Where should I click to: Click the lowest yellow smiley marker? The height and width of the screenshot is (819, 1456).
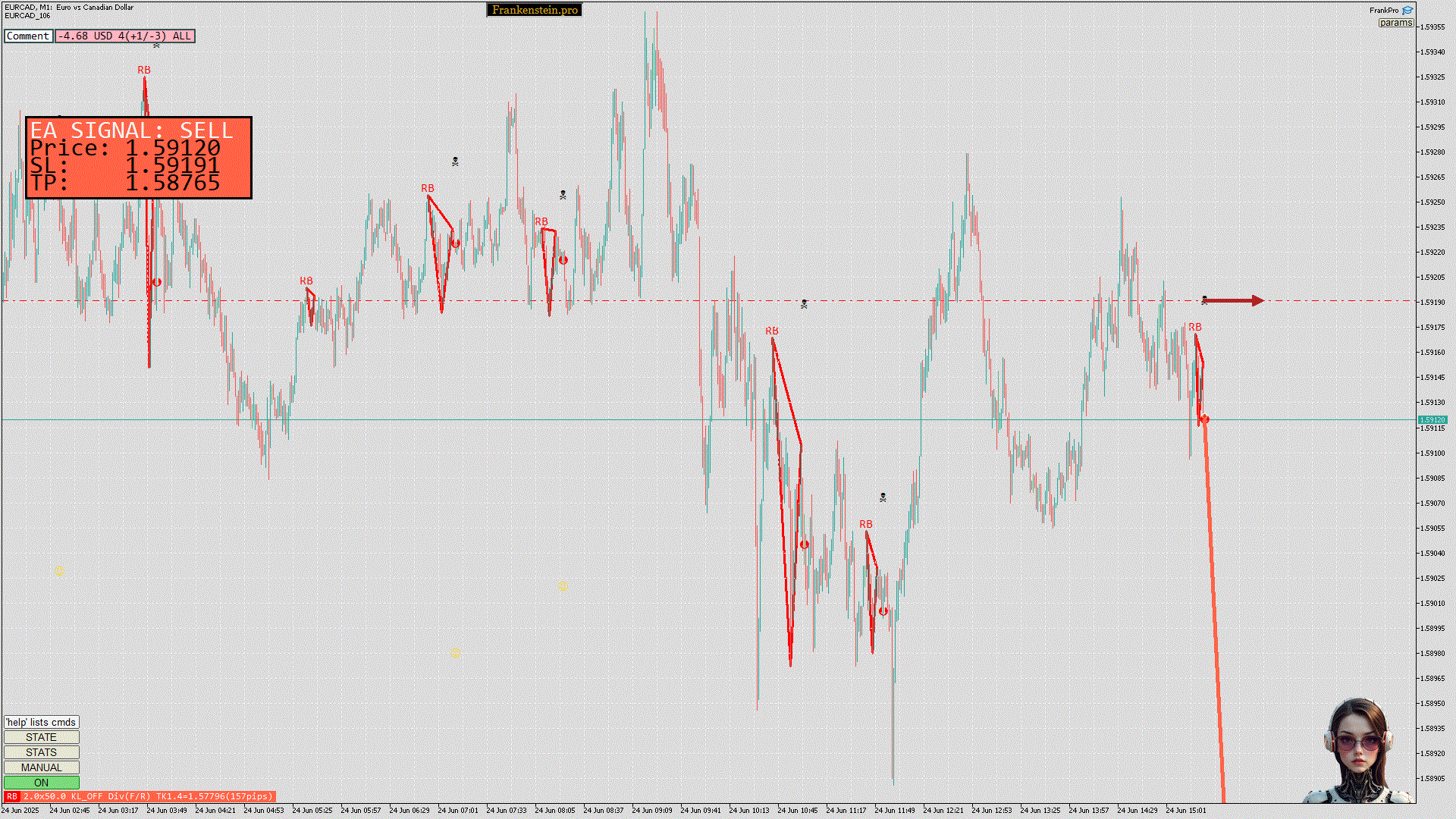pos(455,653)
